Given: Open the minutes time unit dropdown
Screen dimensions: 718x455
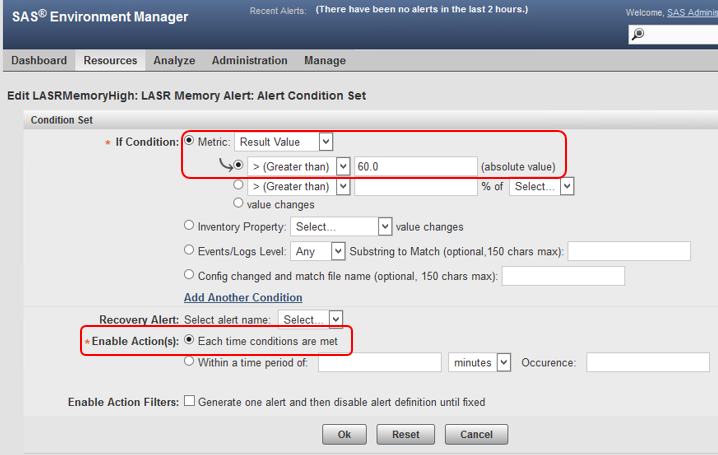Looking at the screenshot, I should pos(479,363).
